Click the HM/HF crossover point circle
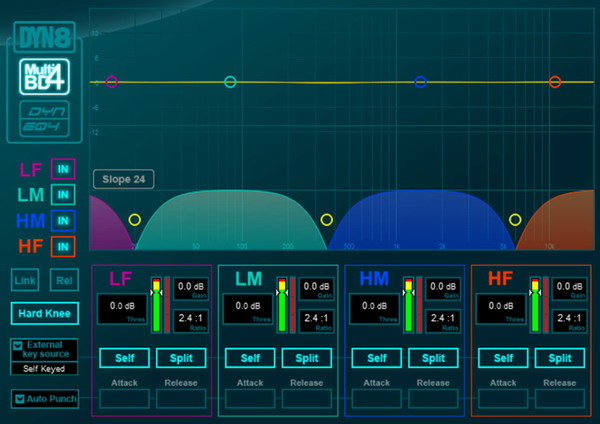The width and height of the screenshot is (600, 424). click(515, 219)
